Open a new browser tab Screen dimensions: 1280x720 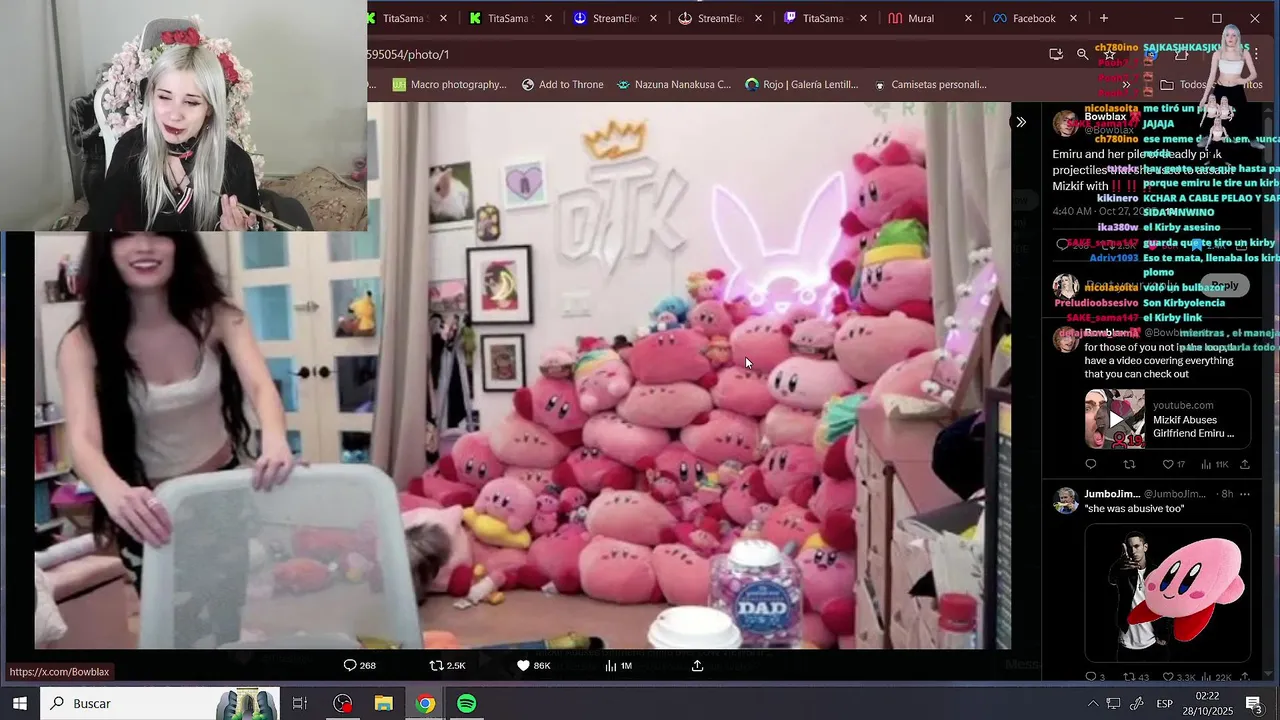click(1104, 18)
